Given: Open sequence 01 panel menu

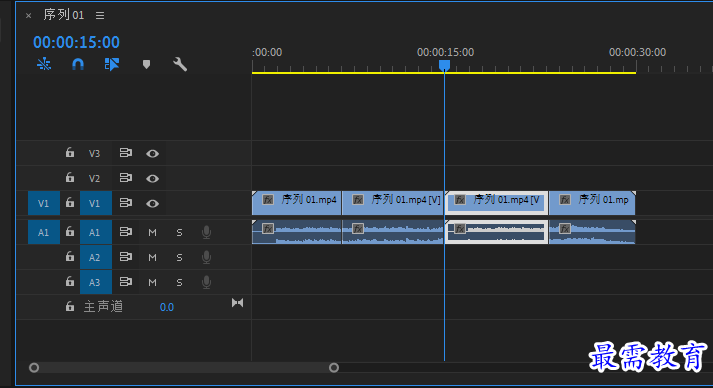Looking at the screenshot, I should point(100,15).
